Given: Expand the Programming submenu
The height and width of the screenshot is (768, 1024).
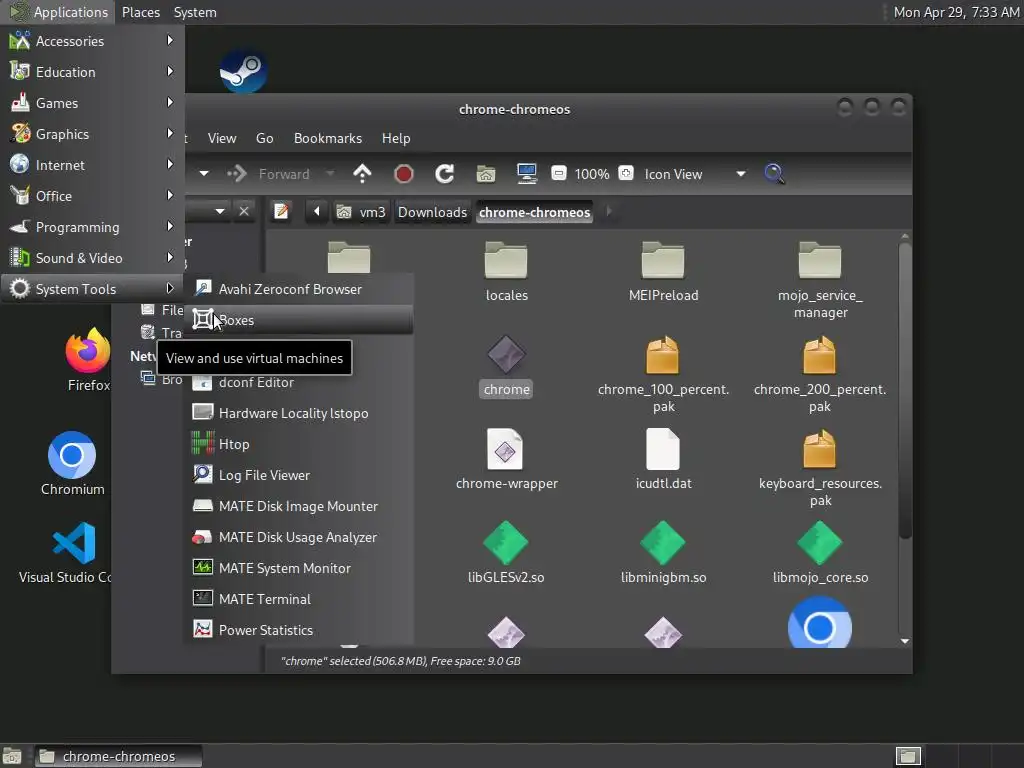Looking at the screenshot, I should 92,227.
